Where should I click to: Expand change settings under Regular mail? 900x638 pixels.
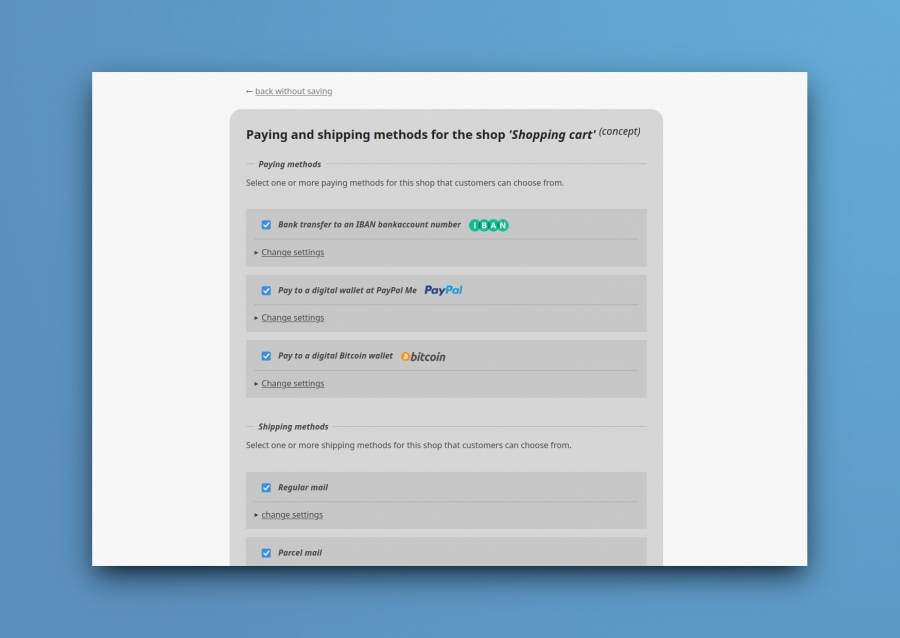pos(292,515)
